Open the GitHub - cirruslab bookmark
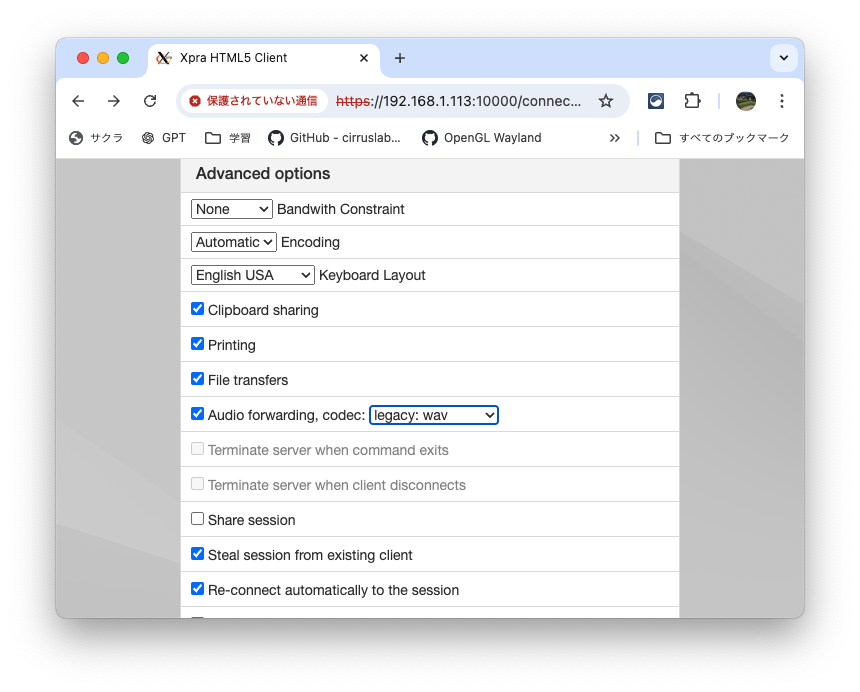This screenshot has width=860, height=692. click(334, 138)
